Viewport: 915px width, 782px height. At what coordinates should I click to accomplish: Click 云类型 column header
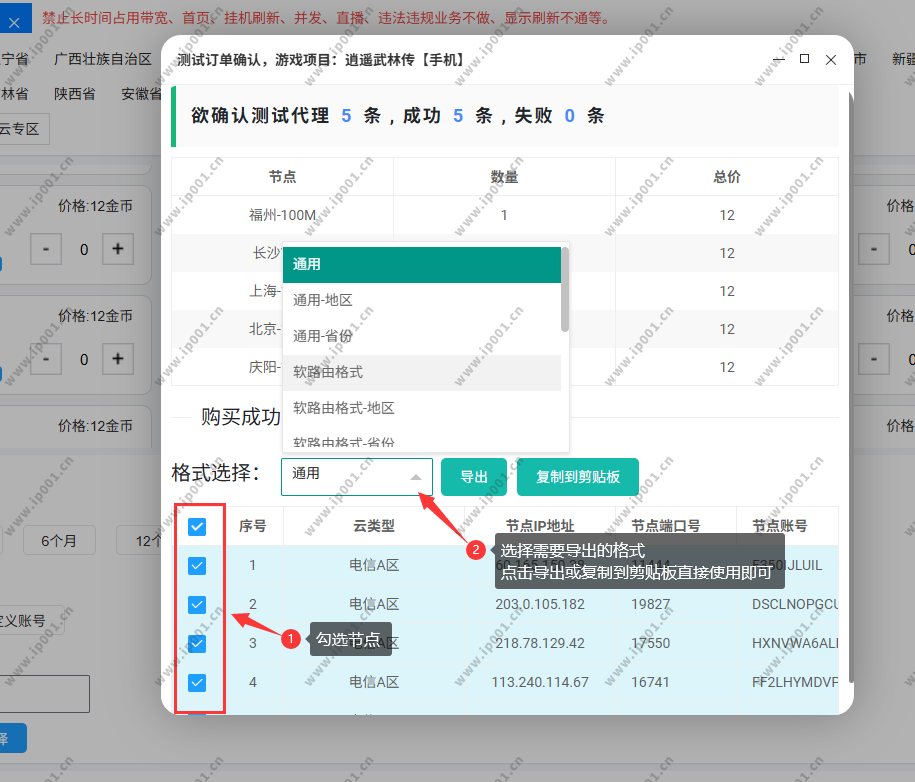tap(374, 526)
